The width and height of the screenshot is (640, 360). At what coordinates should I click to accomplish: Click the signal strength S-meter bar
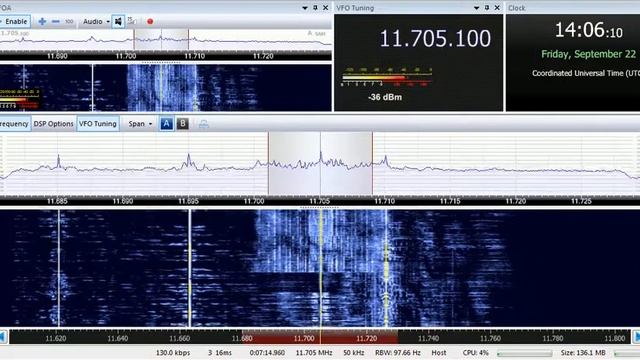pos(386,77)
